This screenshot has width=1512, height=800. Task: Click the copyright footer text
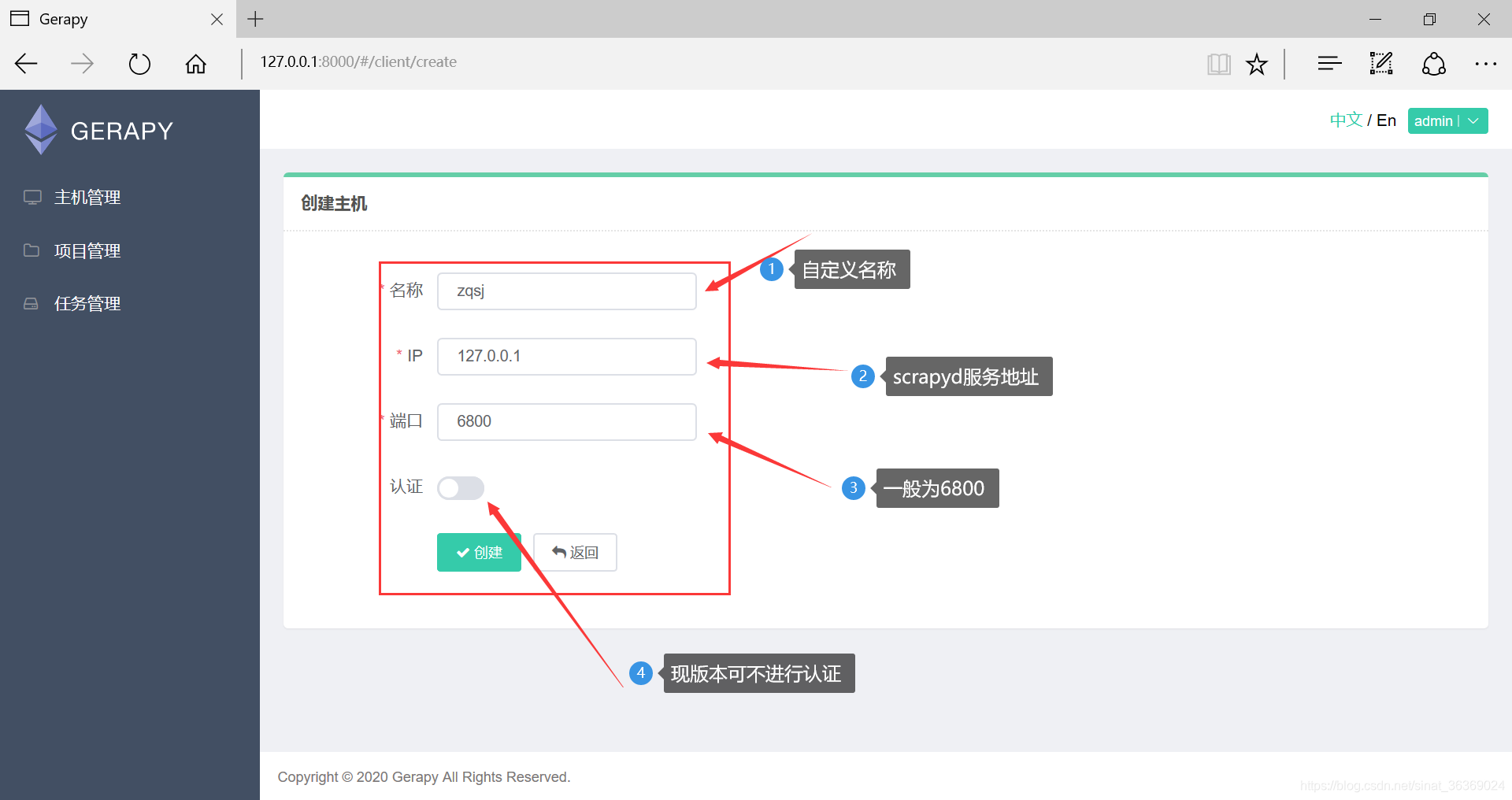point(424,777)
